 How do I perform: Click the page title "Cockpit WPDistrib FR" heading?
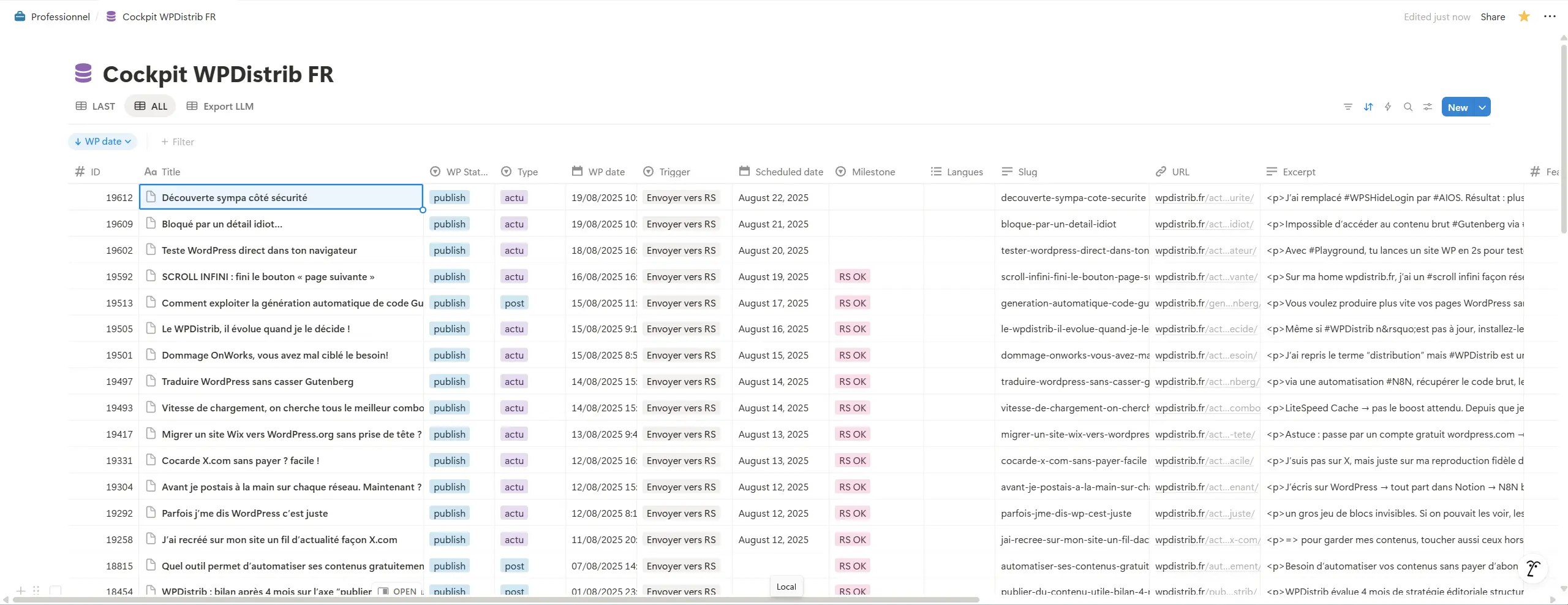point(218,74)
